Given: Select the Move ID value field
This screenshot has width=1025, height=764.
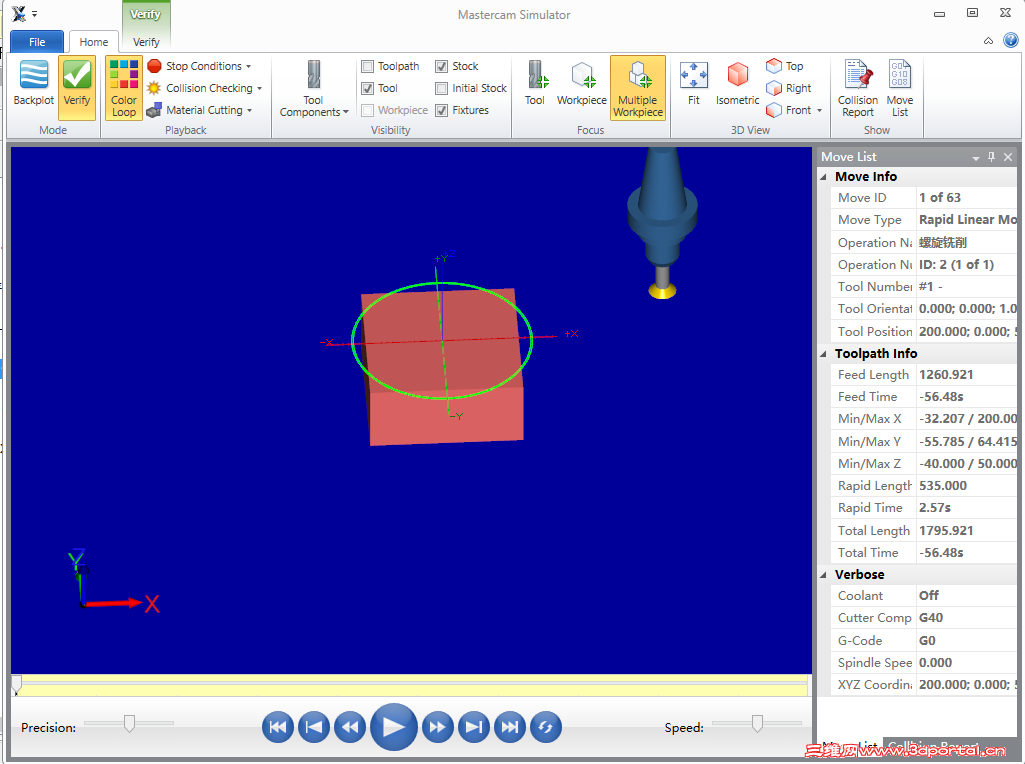Looking at the screenshot, I should point(966,197).
